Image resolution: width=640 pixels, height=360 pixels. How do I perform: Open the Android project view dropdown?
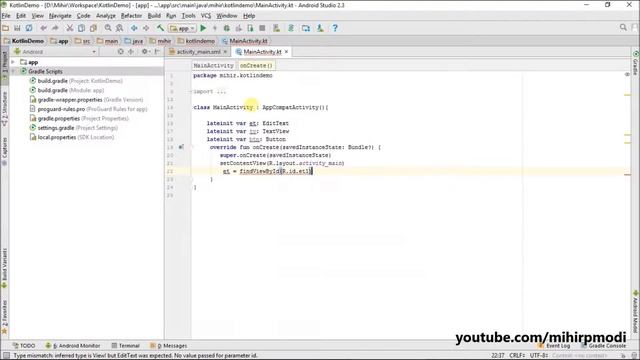tap(55, 52)
